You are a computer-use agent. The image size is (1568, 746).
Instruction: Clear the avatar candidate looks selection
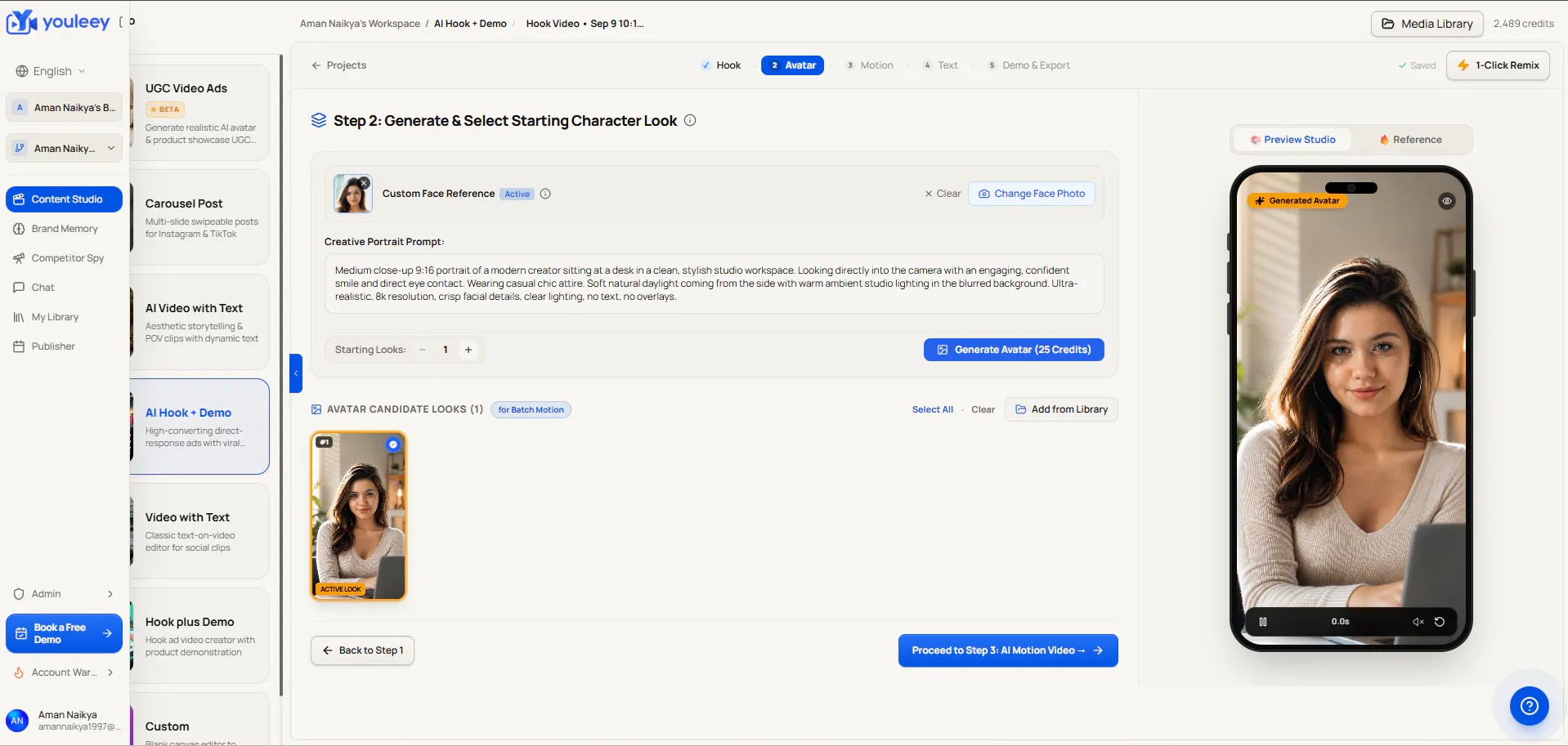[x=983, y=409]
